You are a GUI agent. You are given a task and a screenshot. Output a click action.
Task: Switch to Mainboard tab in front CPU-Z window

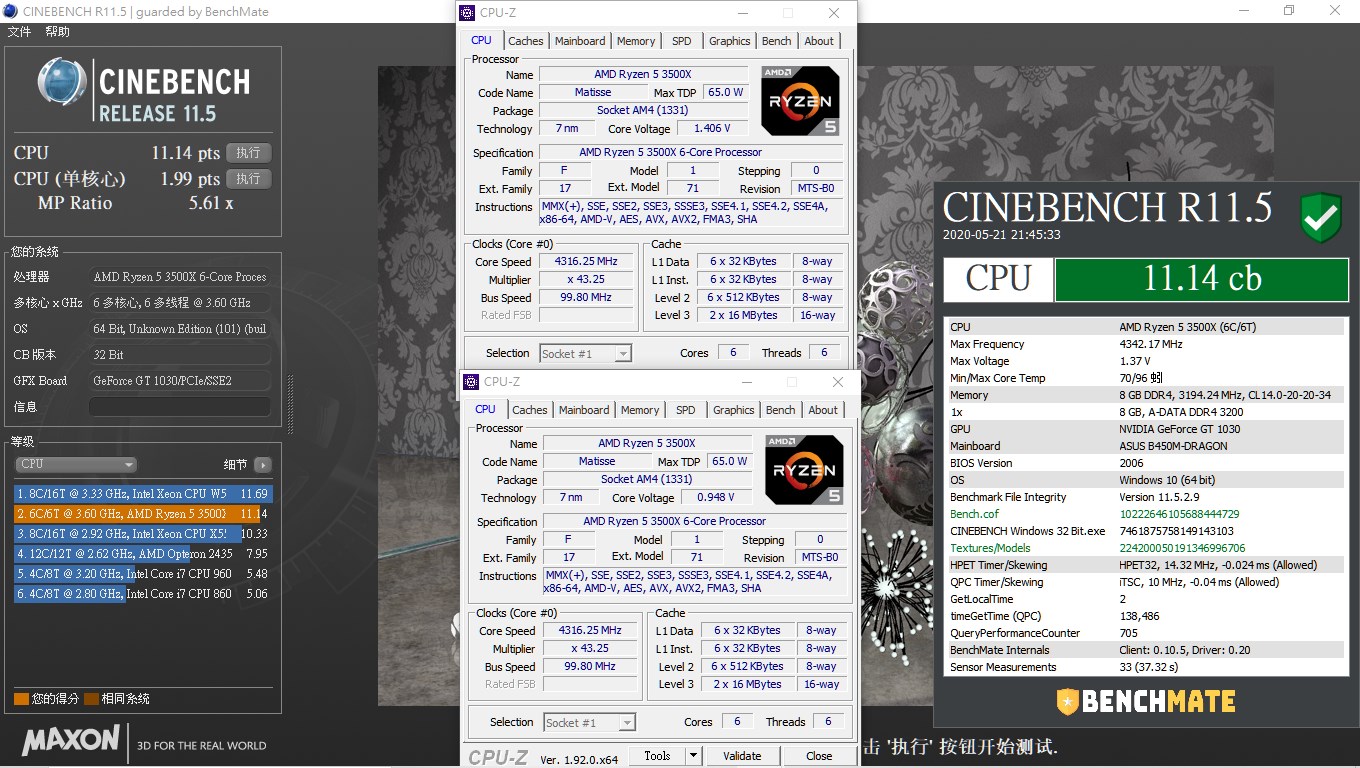tap(584, 410)
